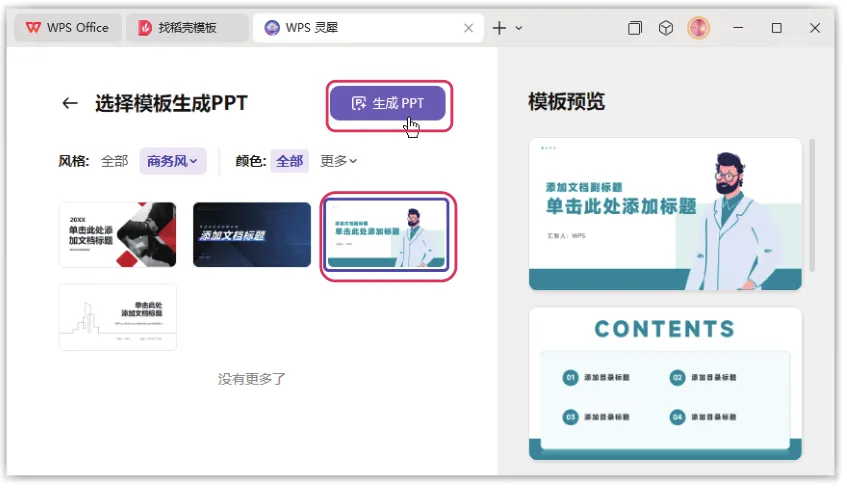Minimize the WPS window
The width and height of the screenshot is (847, 489).
click(x=738, y=28)
